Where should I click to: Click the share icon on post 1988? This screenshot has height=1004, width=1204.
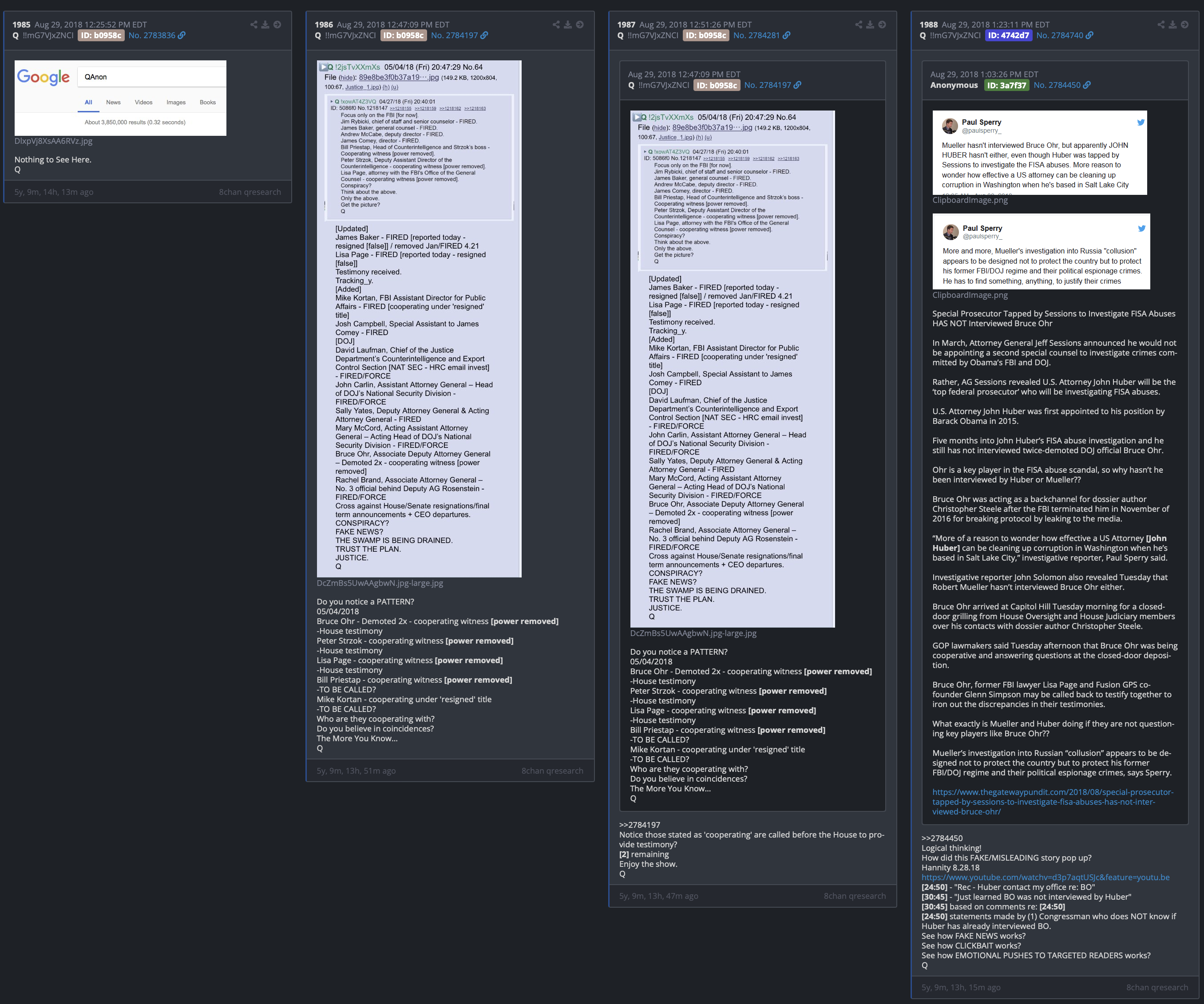point(1161,25)
